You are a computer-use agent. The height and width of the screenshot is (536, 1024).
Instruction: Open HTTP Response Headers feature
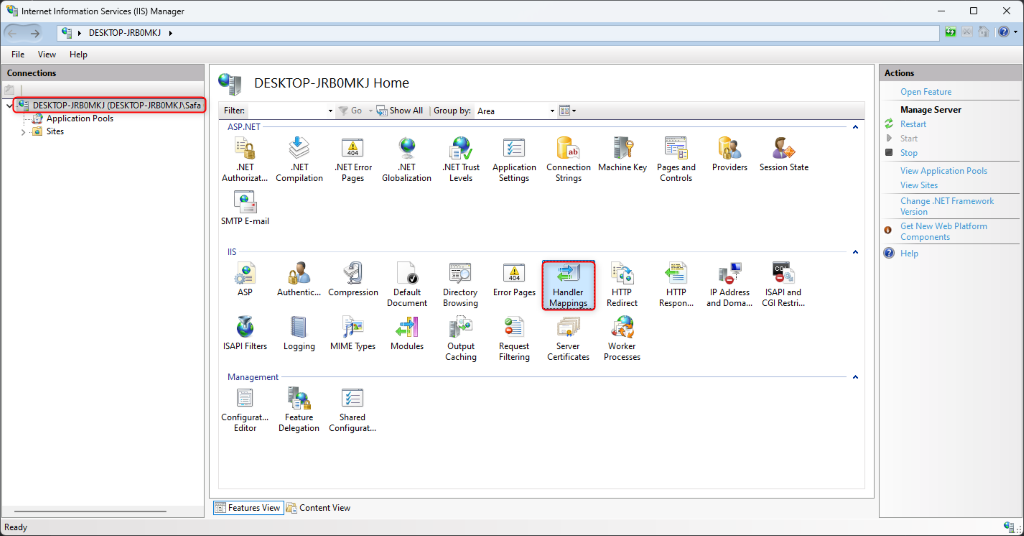tap(676, 285)
